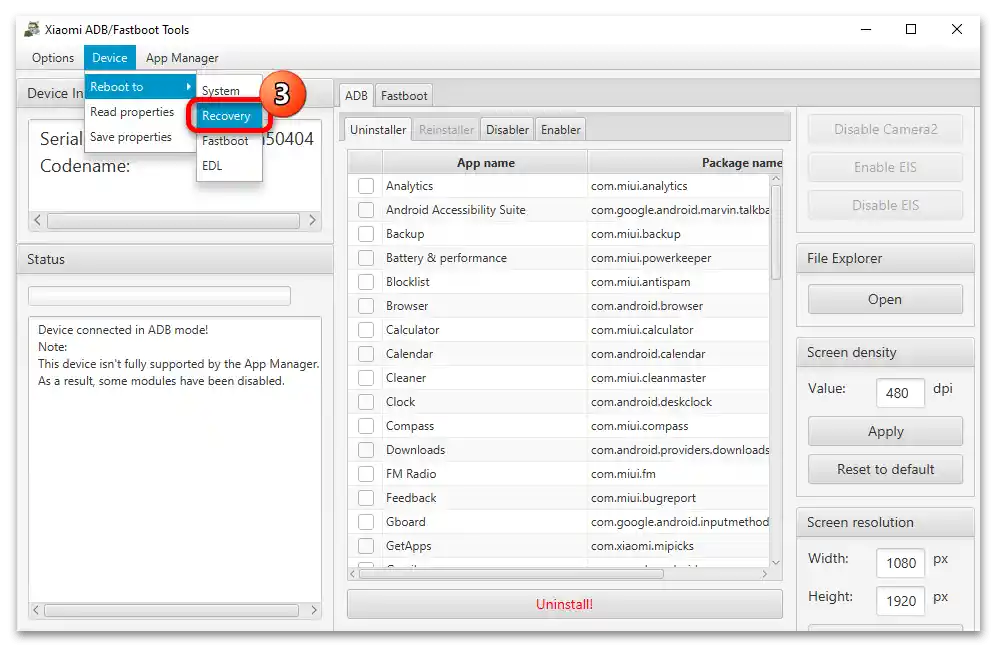Tick the Compass checkbox
Viewport: 996px width, 647px height.
click(366, 426)
